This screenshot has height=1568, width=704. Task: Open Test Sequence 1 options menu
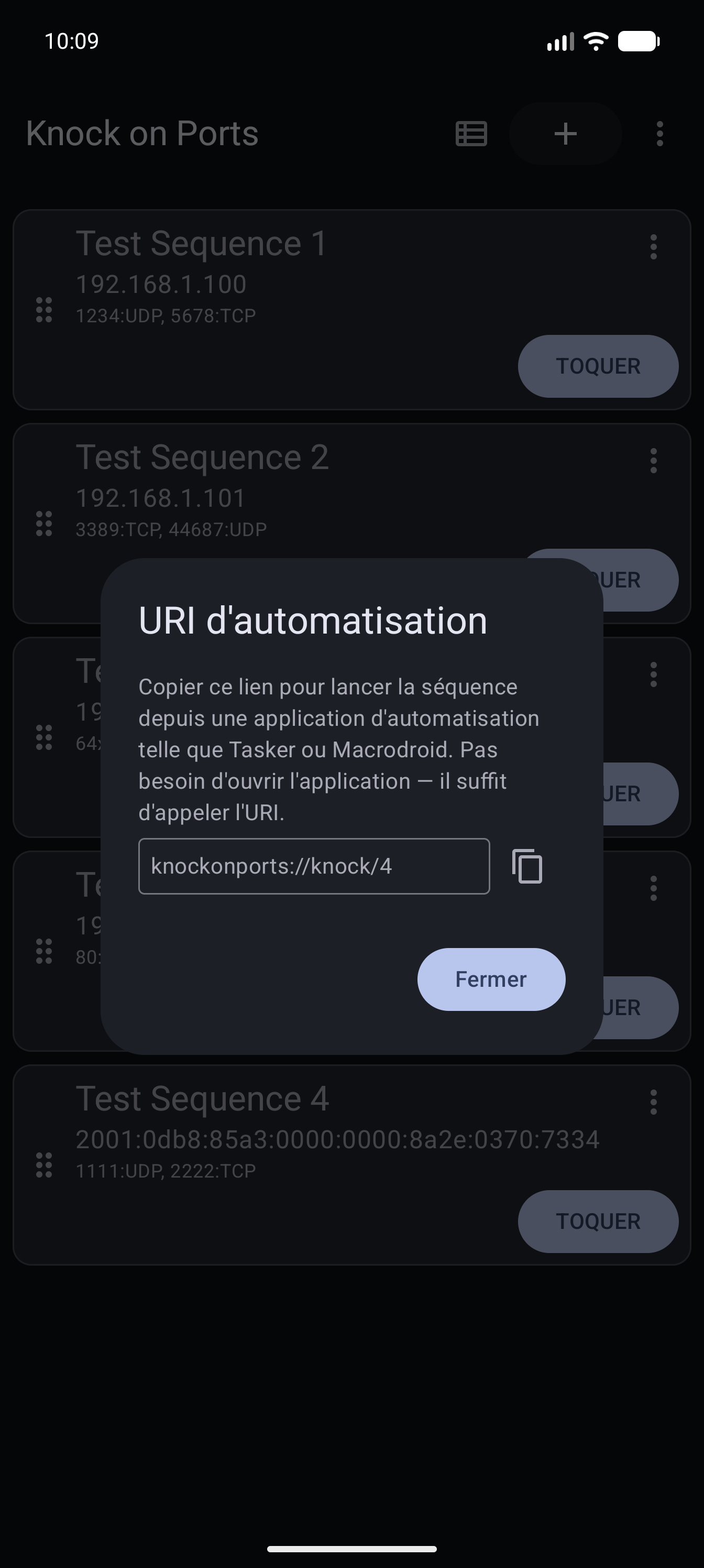pos(654,247)
